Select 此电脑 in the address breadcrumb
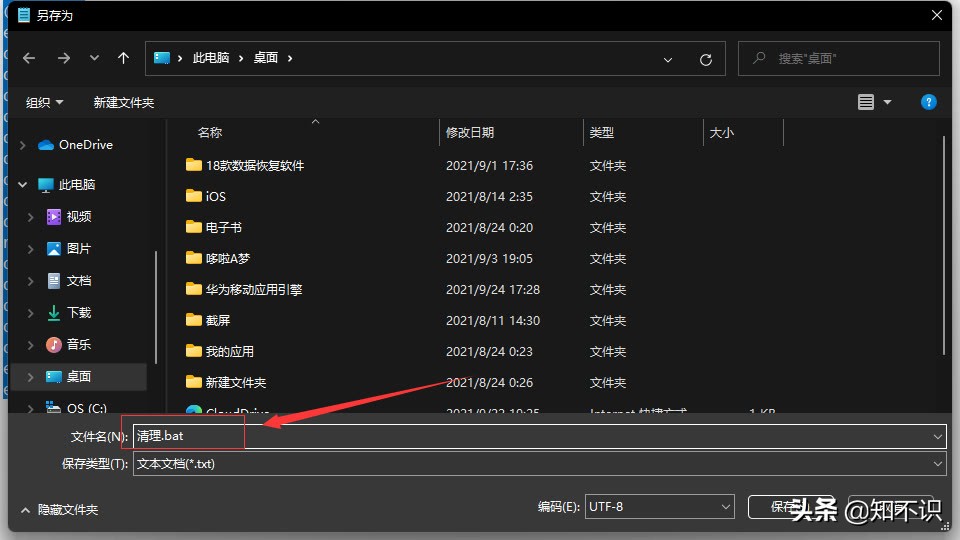 [211, 58]
